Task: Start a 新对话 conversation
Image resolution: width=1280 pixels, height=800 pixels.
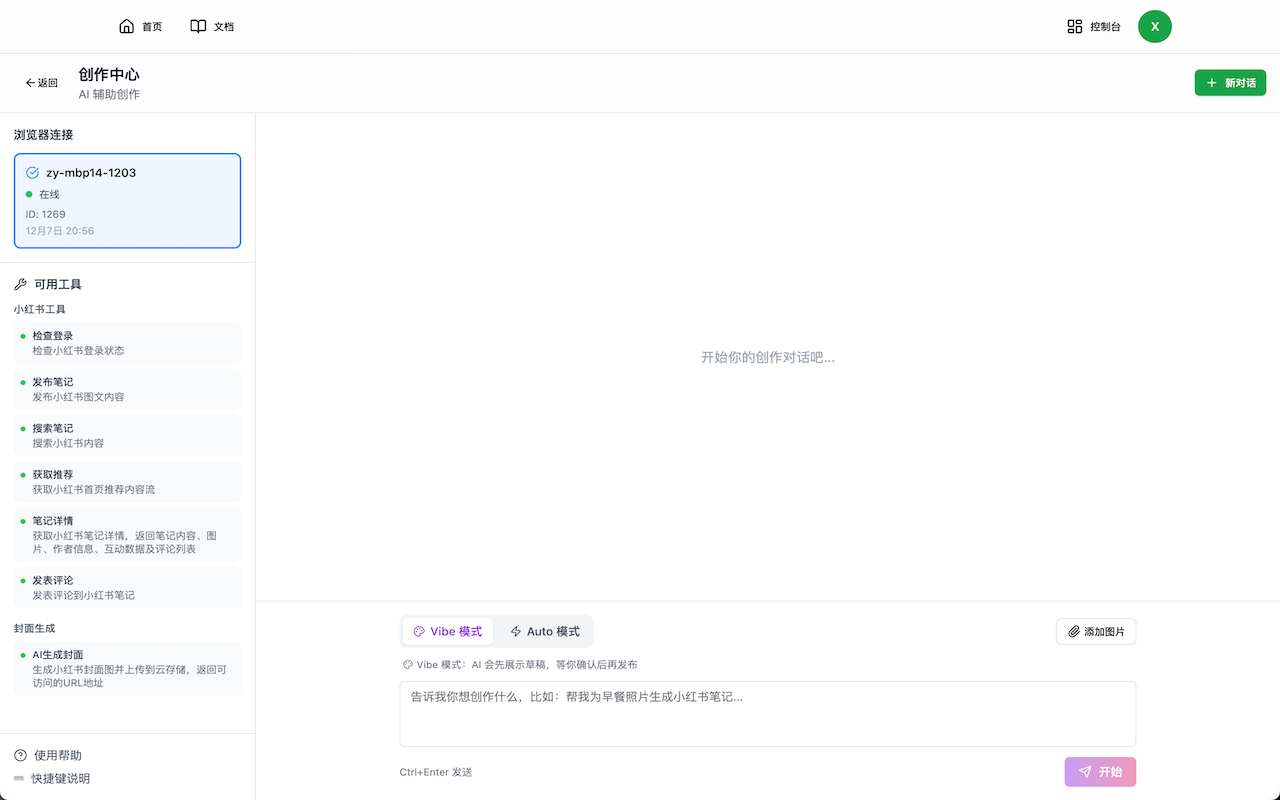Action: tap(1230, 83)
